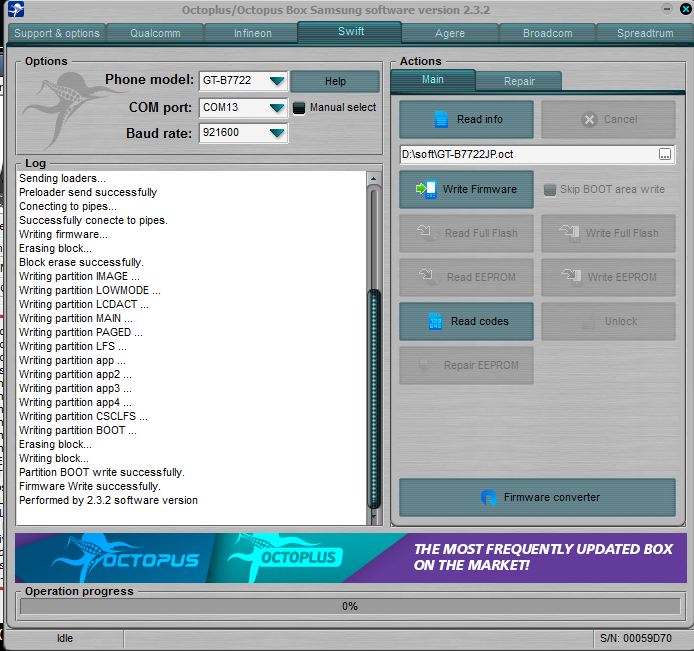Image resolution: width=694 pixels, height=651 pixels.
Task: Click the Octopus Octoplus banner ad
Action: pyautogui.click(x=351, y=558)
